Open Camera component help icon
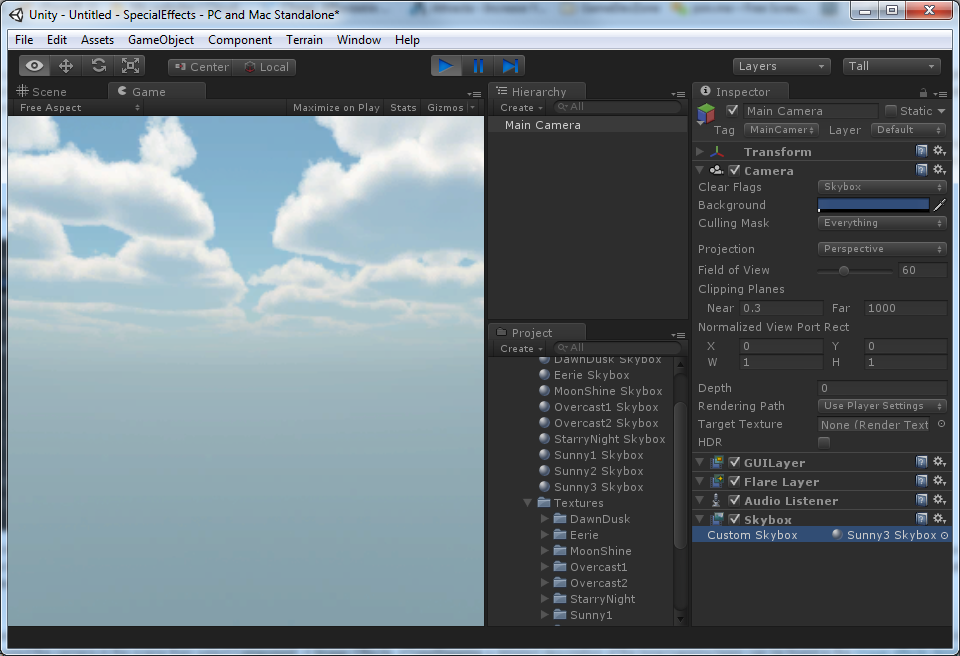 pos(921,170)
